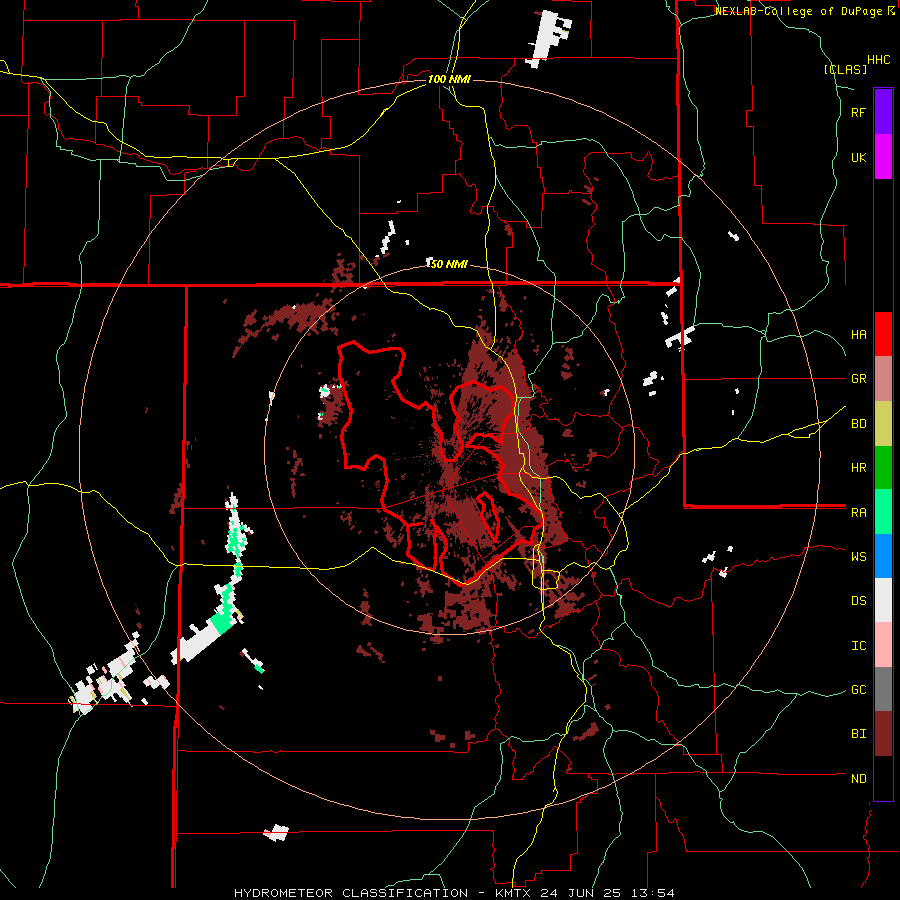
Task: Click the 50 NMI range ring label
Action: 449,264
